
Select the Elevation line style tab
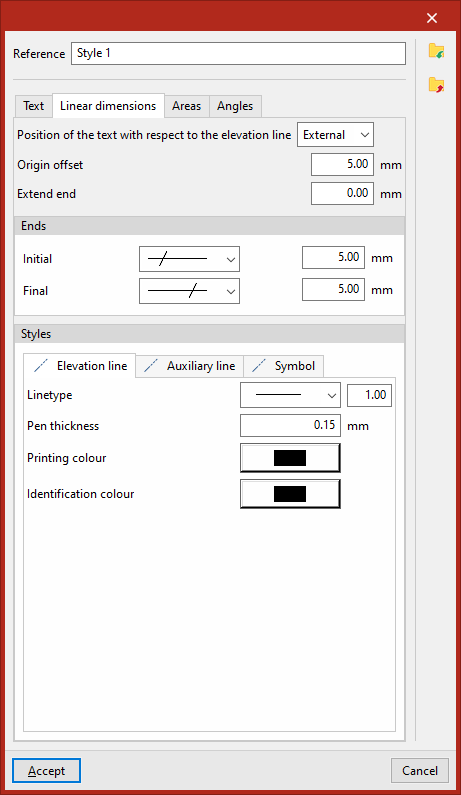(x=80, y=366)
